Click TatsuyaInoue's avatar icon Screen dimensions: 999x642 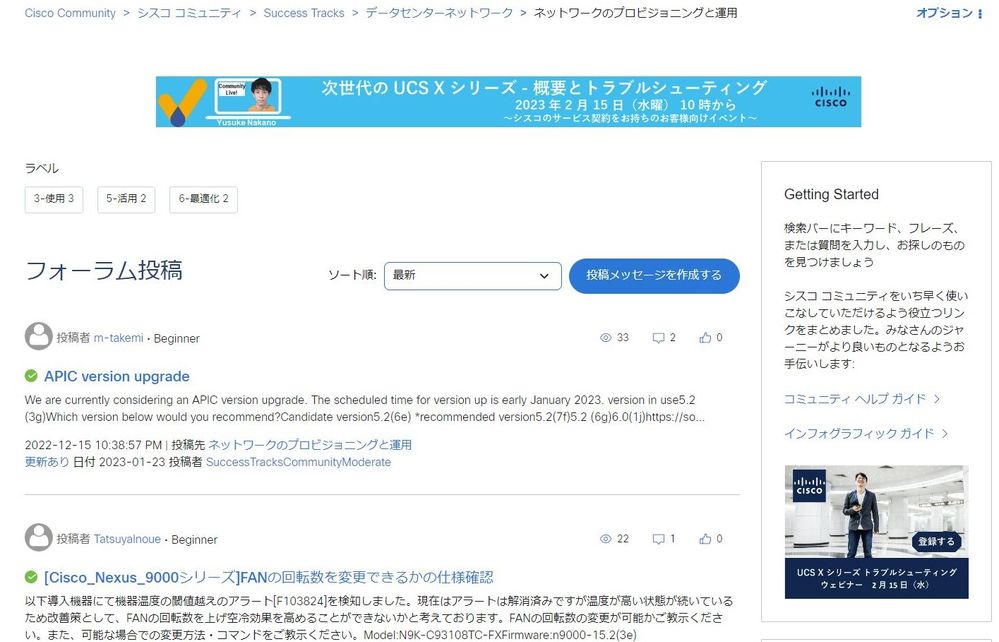click(38, 538)
